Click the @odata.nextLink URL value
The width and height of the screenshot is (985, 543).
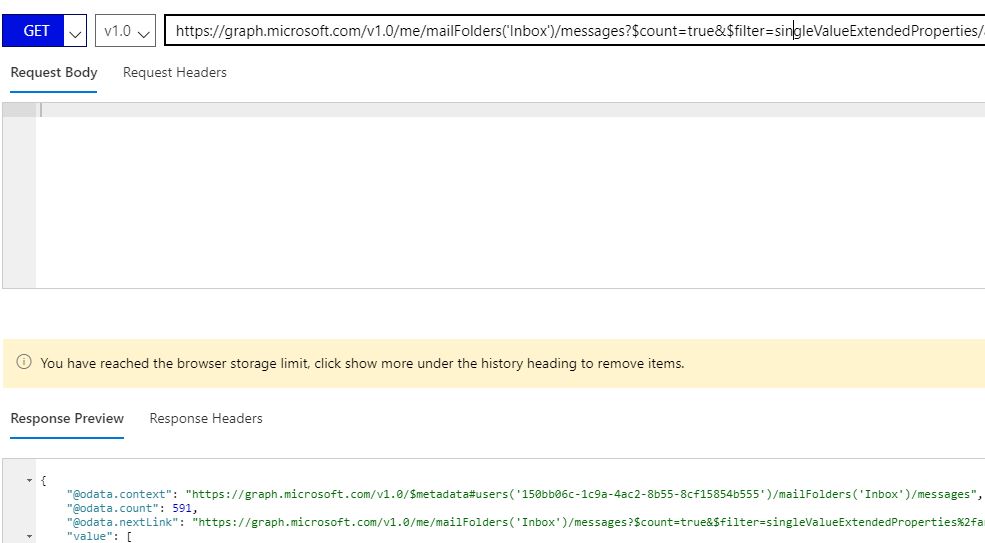coord(589,522)
